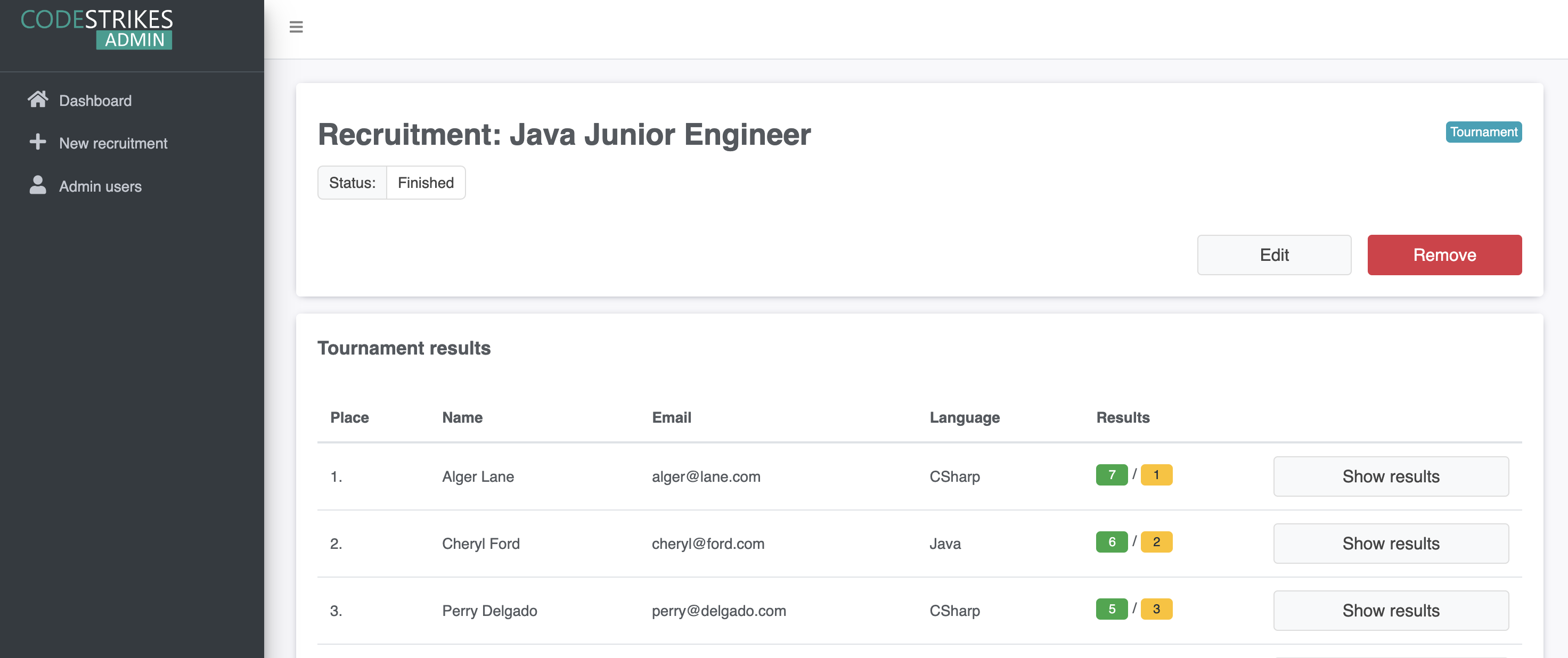Viewport: 1568px width, 658px height.
Task: Open the New recruitment menu item
Action: [x=113, y=143]
